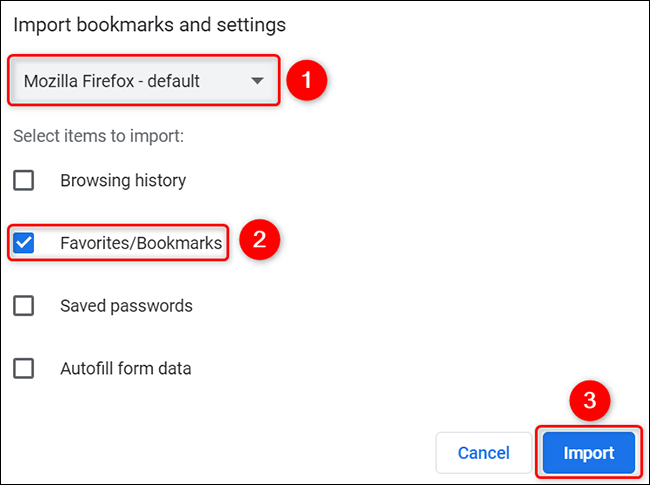
Task: Click the red number 1 badge
Action: click(308, 81)
